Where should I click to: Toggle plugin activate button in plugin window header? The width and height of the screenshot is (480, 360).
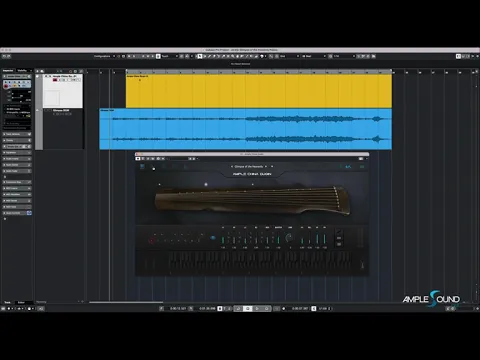coord(138,159)
